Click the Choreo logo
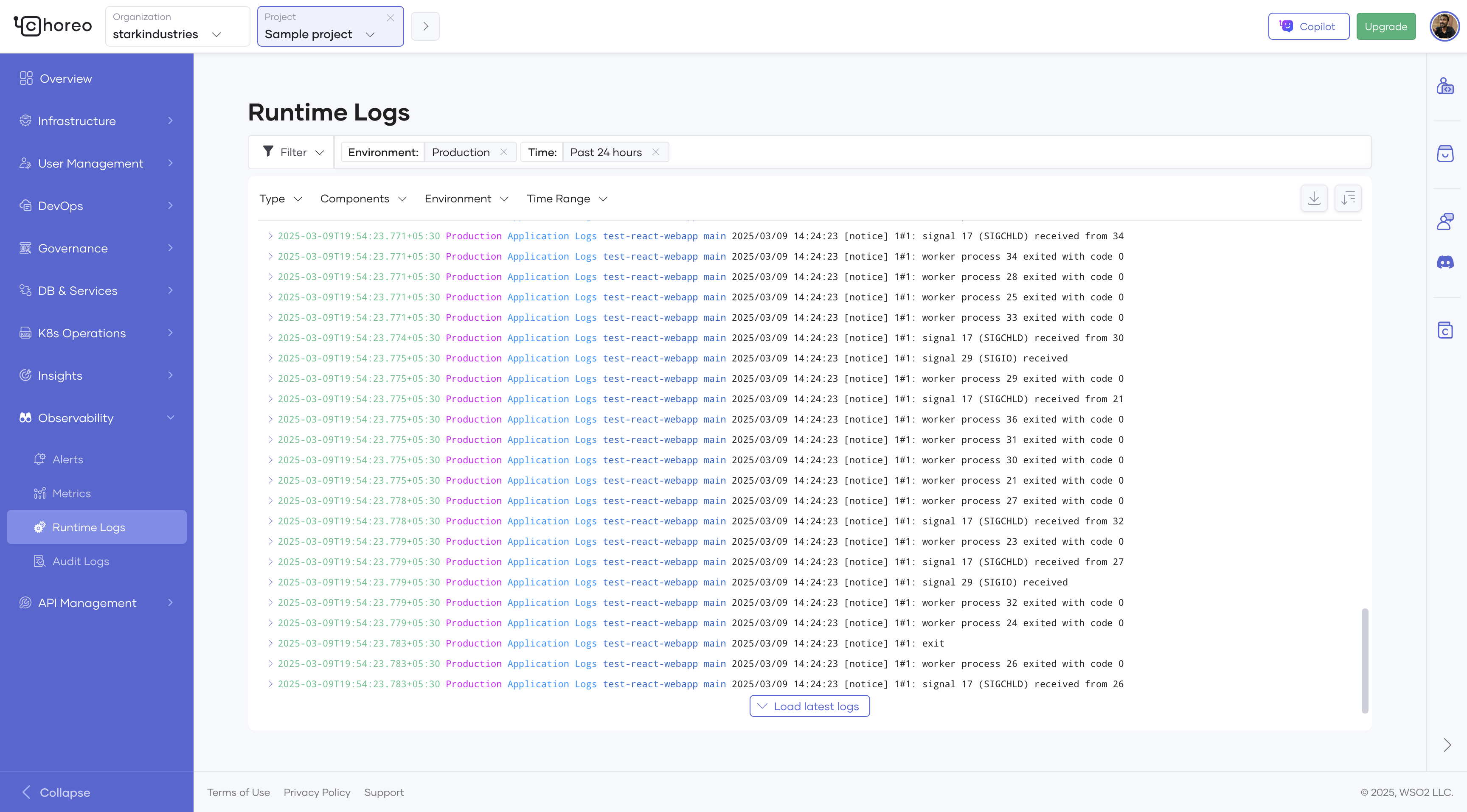 pyautogui.click(x=52, y=25)
